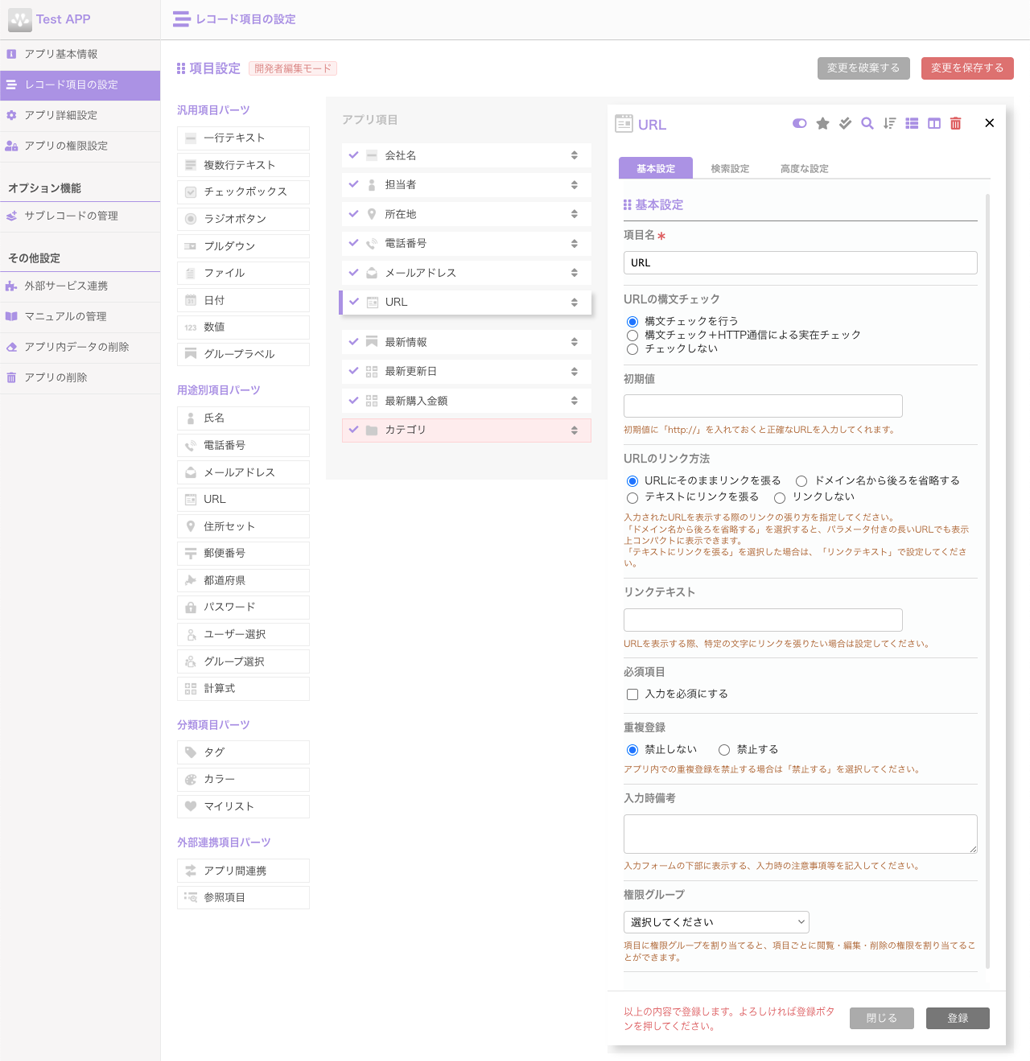
Task: Switch to the 高度な設定 tab
Action: click(x=804, y=168)
